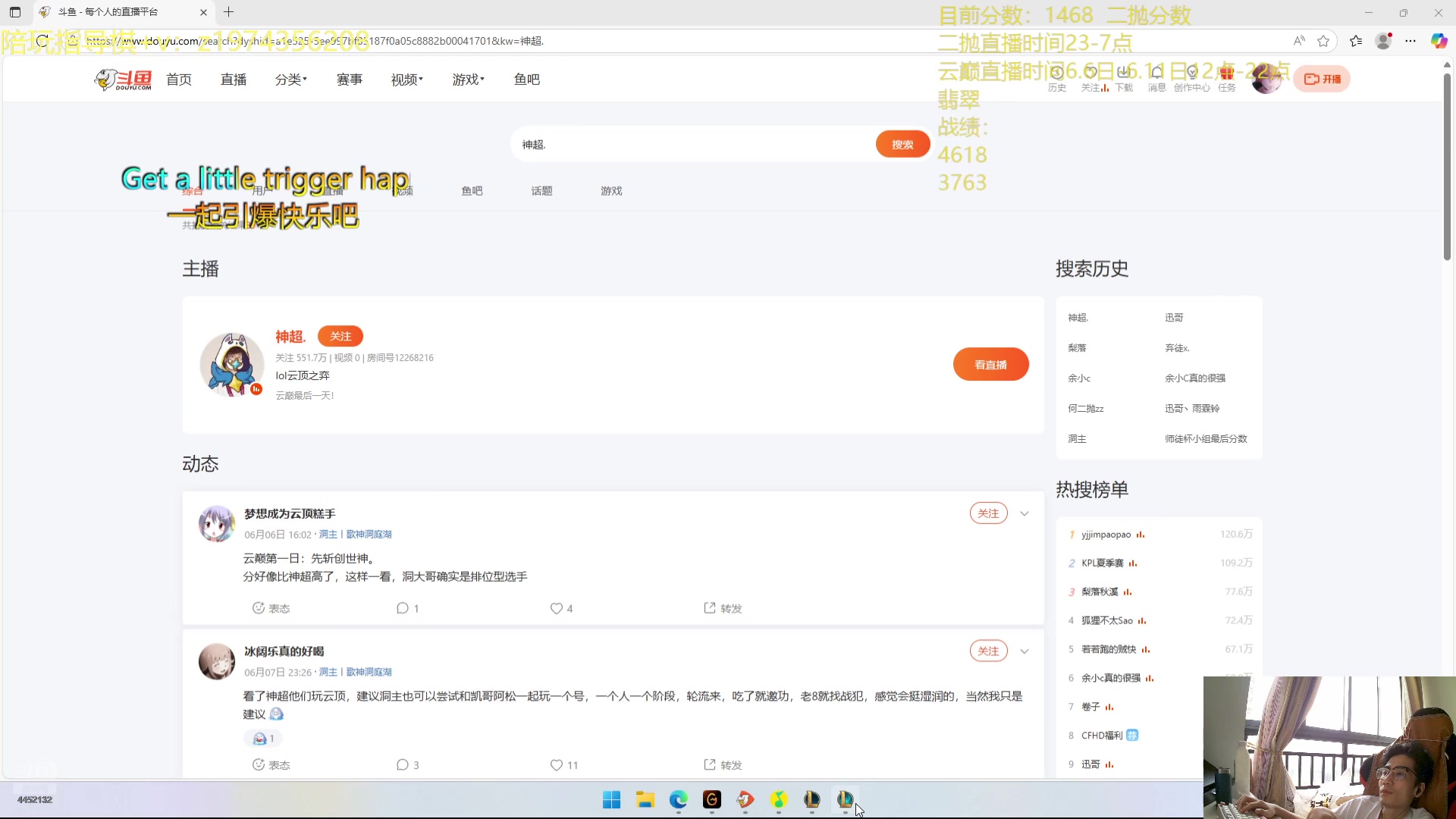
Task: Follow user 梦想成为云顶糕手
Action: pos(989,513)
